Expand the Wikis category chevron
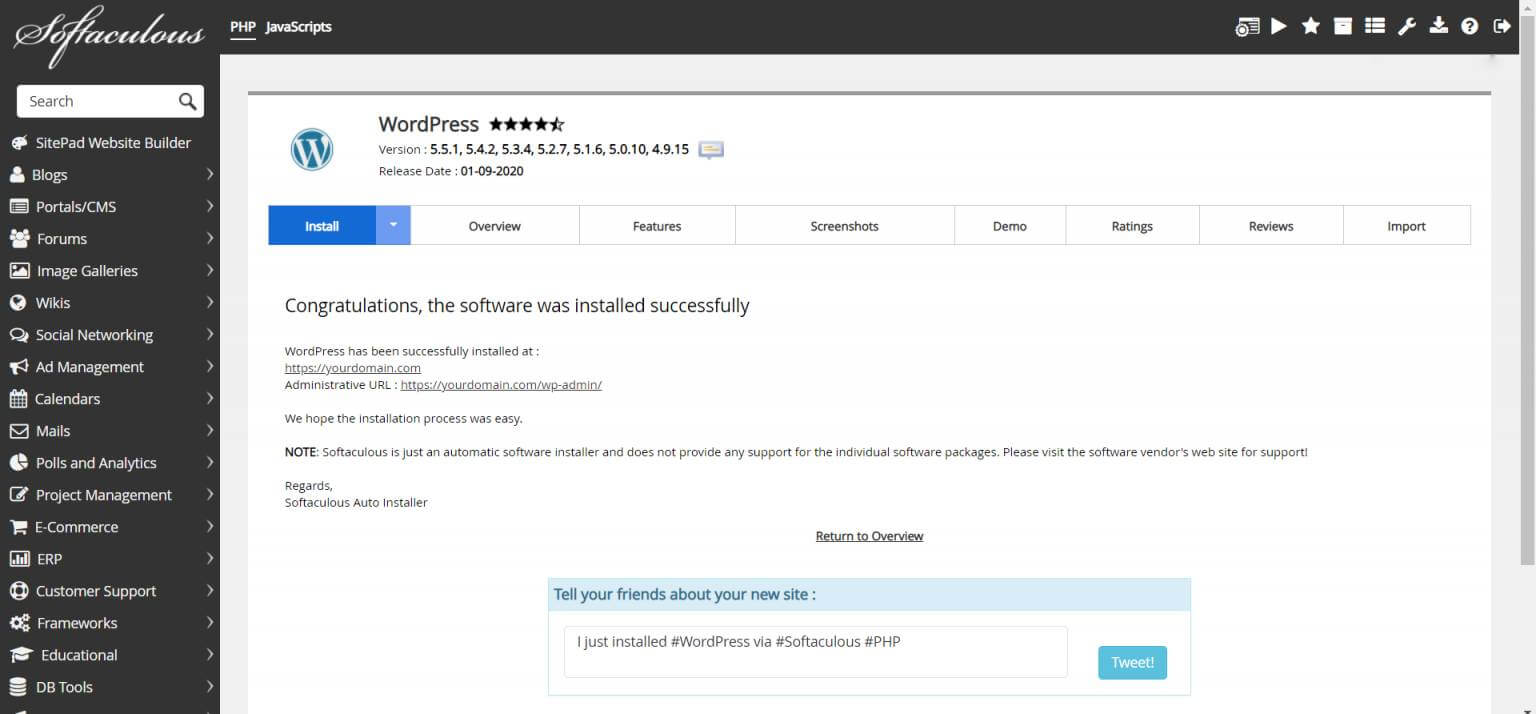Screen dimensions: 1536x714 (210, 302)
